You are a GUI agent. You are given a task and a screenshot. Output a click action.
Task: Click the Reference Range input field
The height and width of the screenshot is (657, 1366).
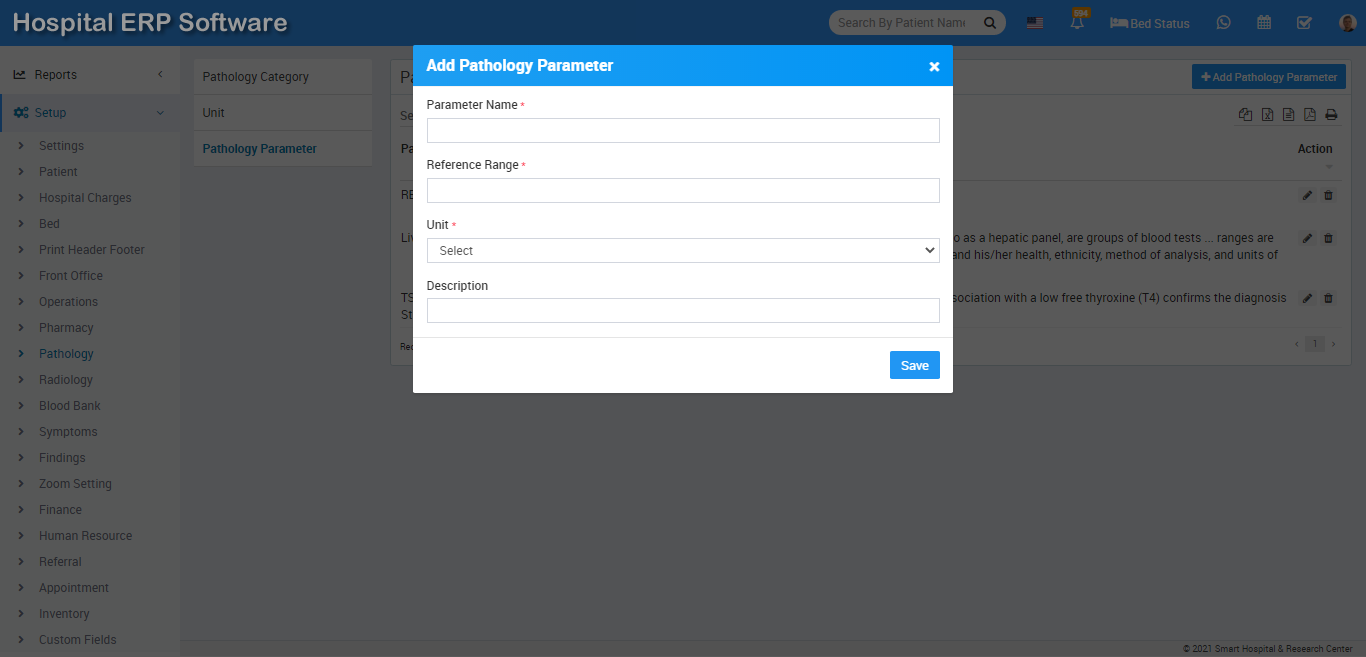[683, 191]
